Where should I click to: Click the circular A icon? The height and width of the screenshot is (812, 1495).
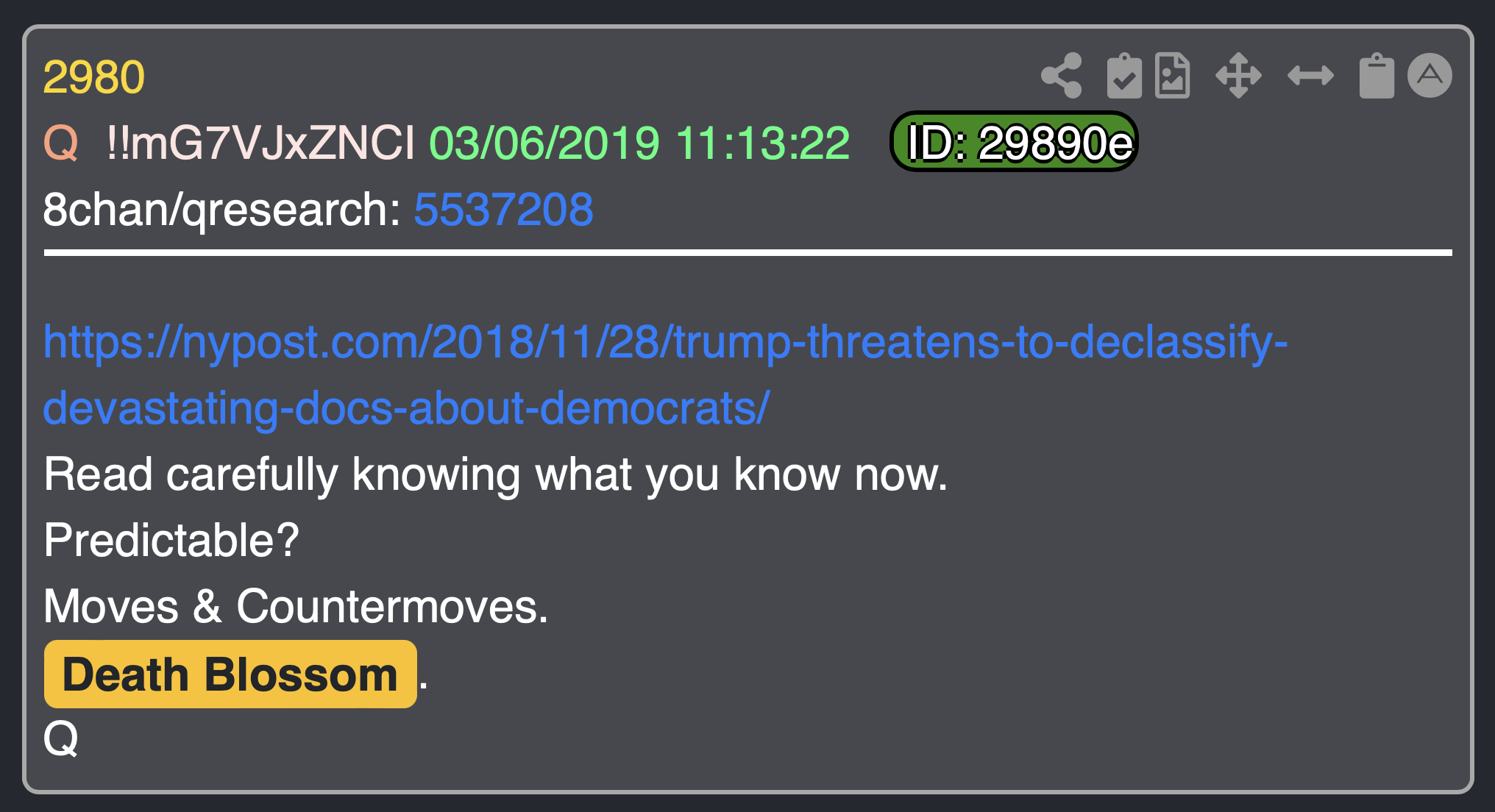tap(1430, 75)
